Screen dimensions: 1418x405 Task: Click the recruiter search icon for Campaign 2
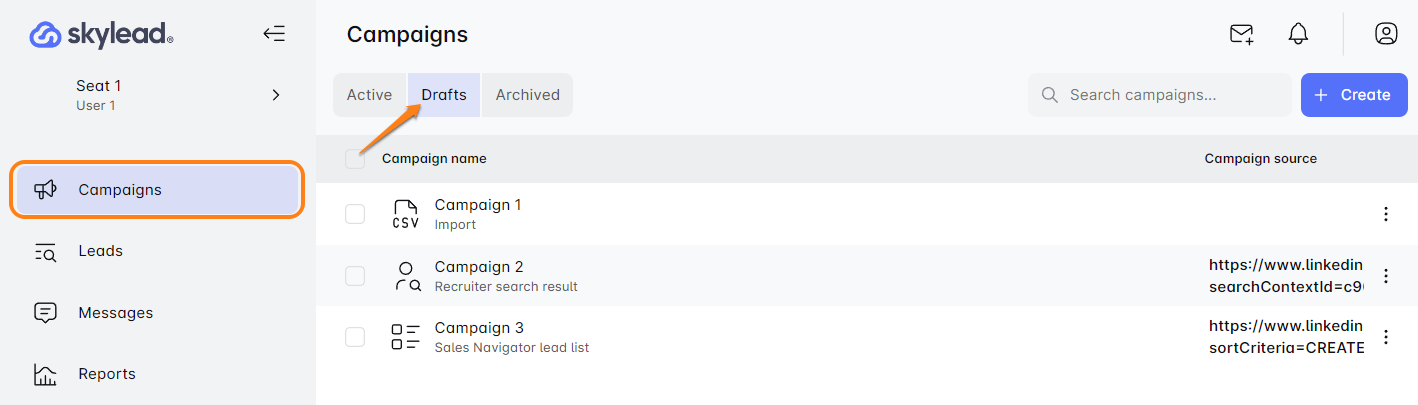pos(405,276)
